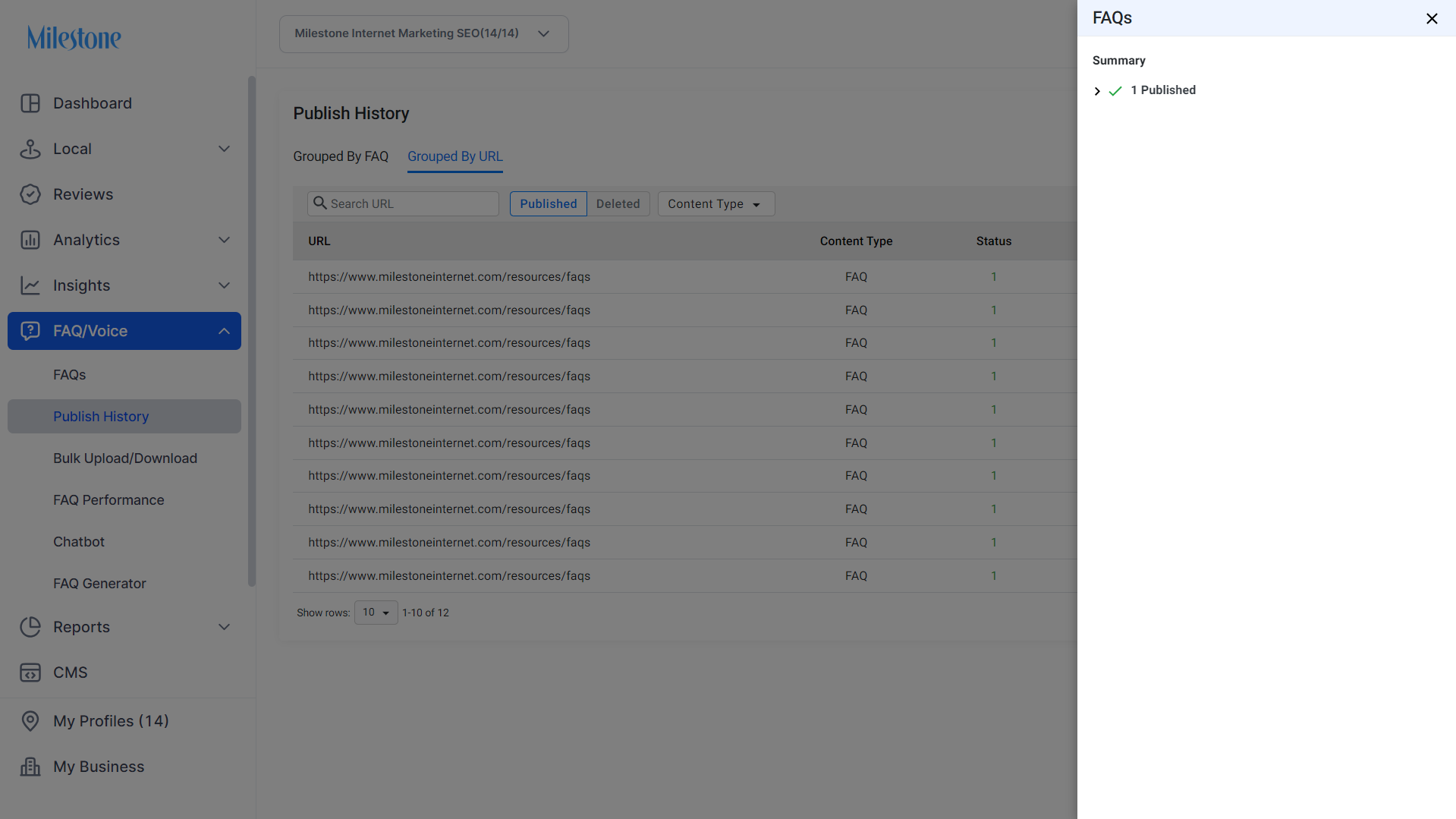The height and width of the screenshot is (819, 1456).
Task: Open Chatbot submenu item
Action: 79,542
